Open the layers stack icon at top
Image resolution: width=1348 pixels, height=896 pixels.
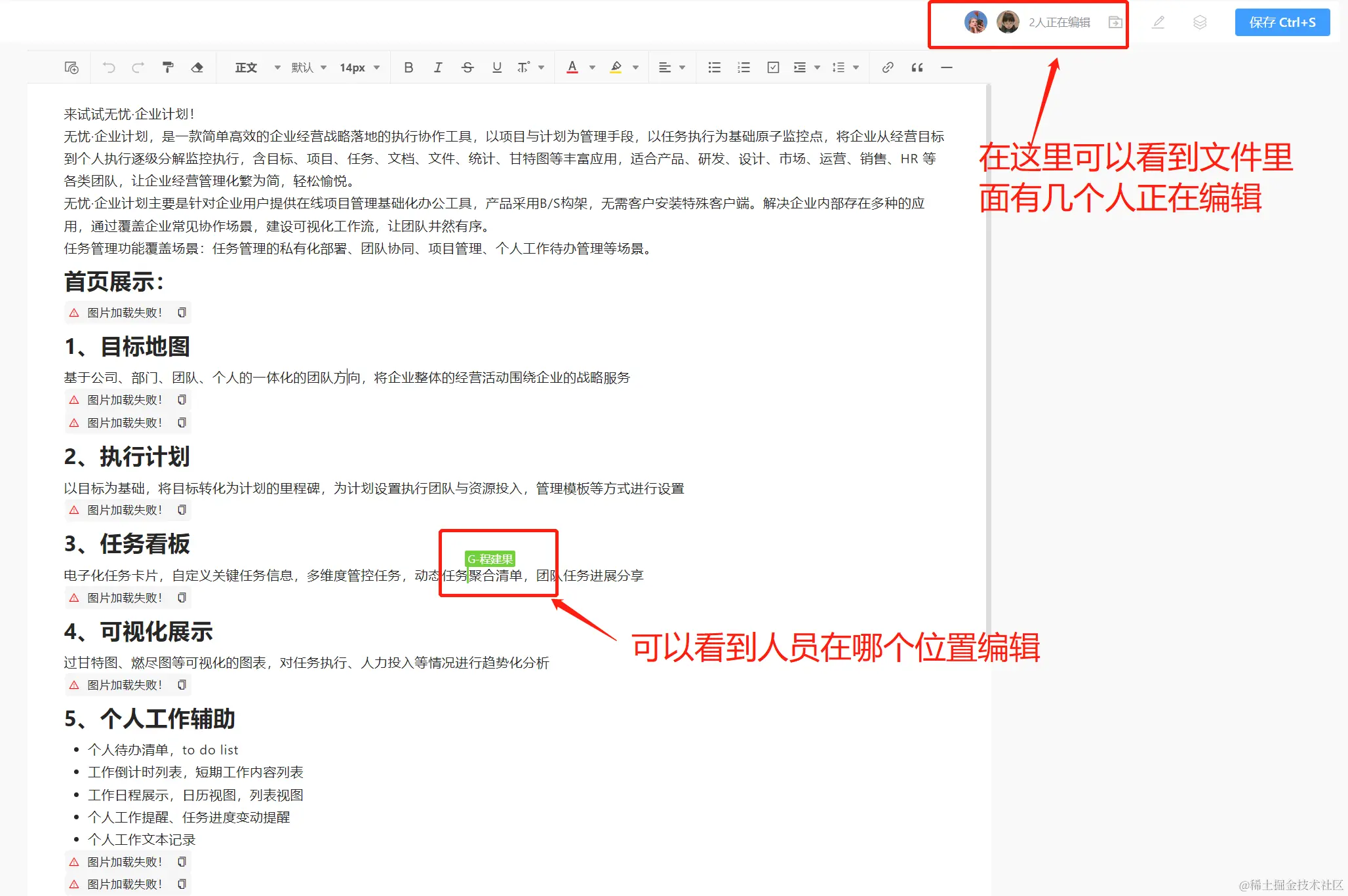(x=1200, y=22)
